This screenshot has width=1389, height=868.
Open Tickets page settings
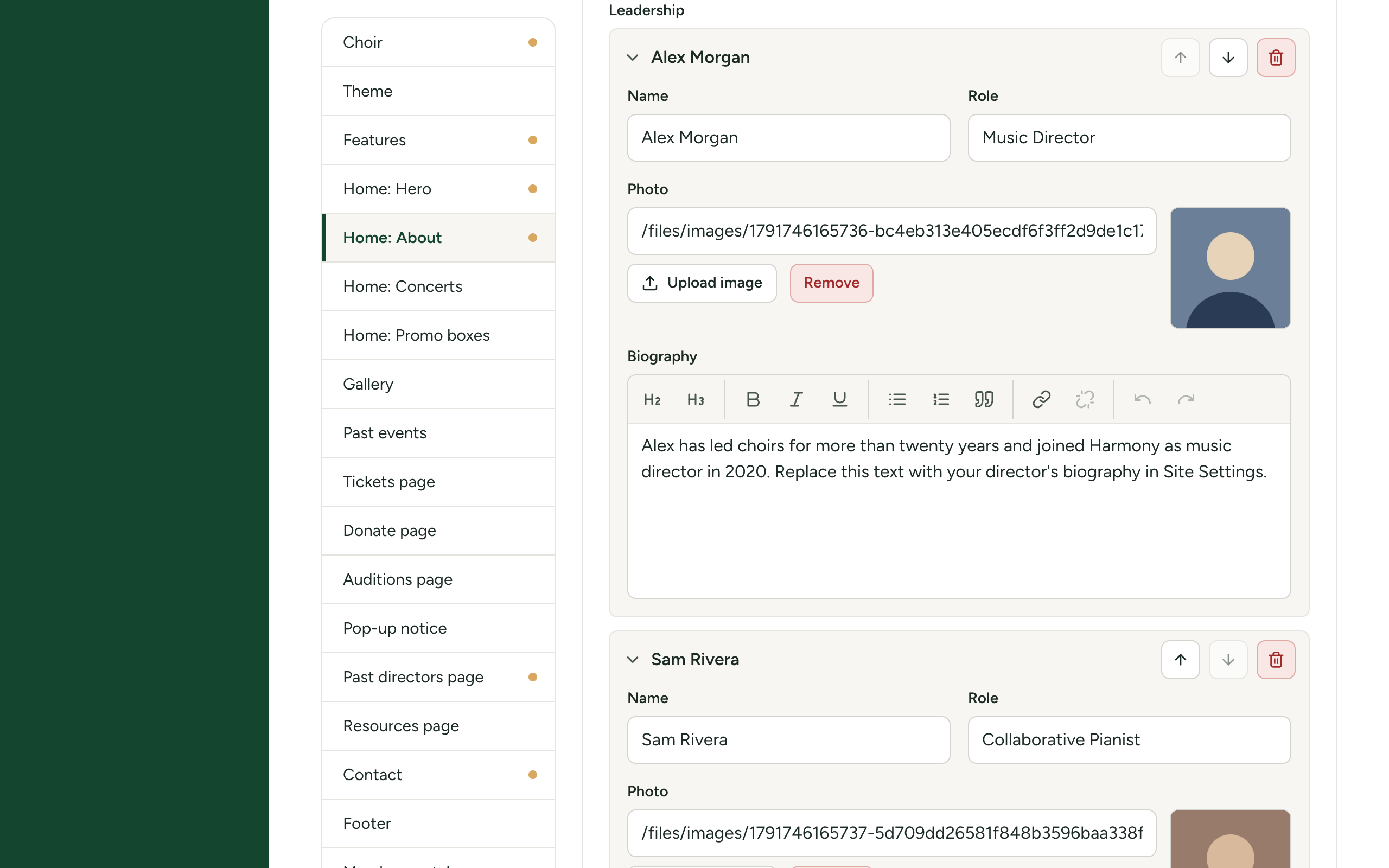(438, 482)
